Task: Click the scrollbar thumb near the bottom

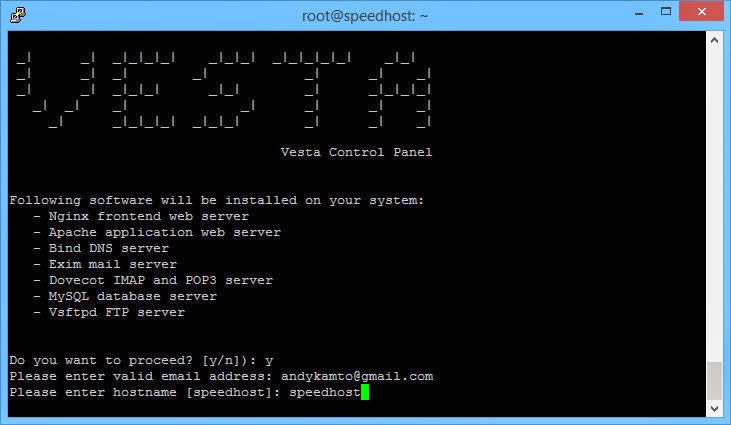Action: (x=714, y=381)
